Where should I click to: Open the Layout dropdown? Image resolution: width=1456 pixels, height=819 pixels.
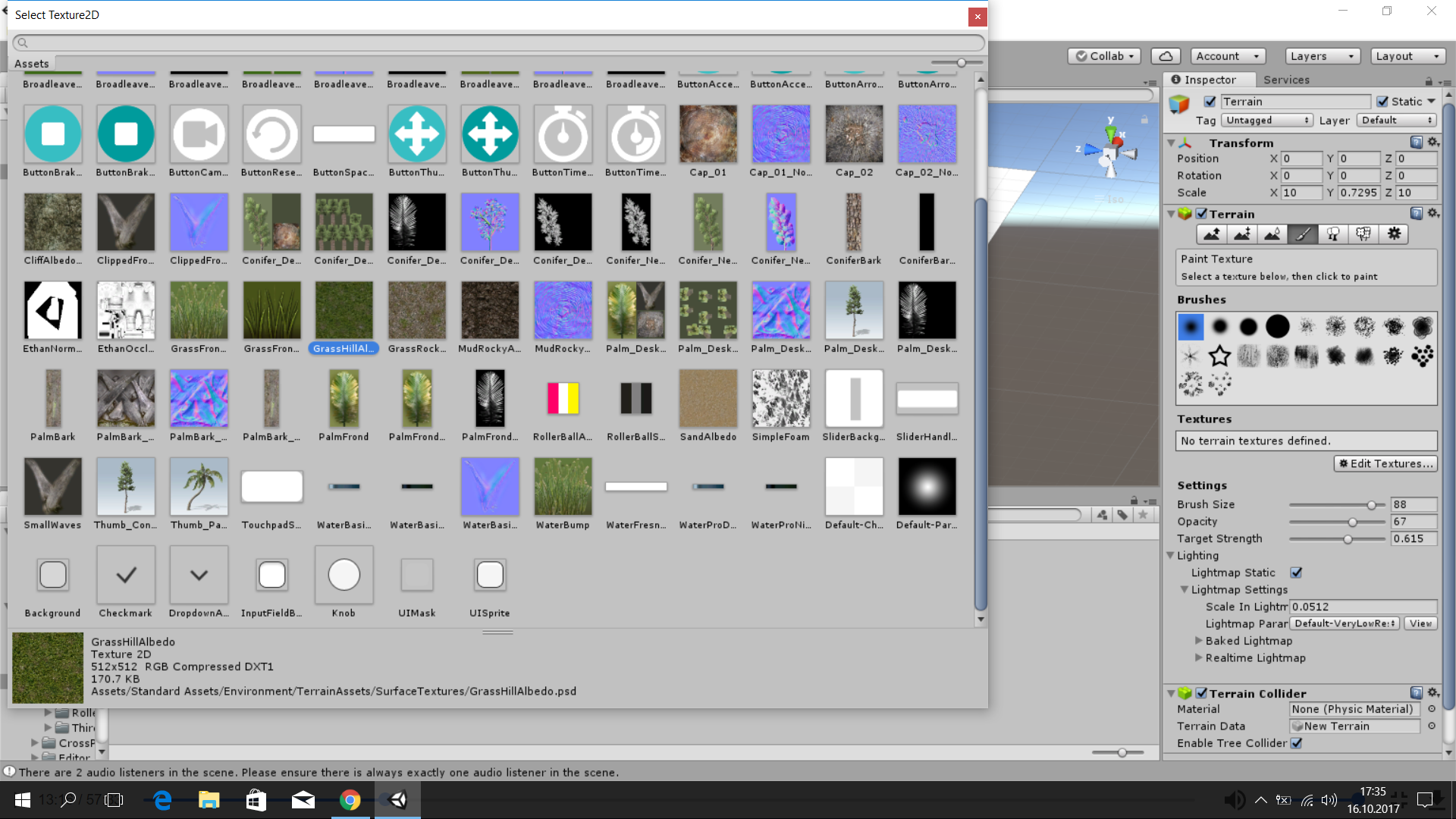(1407, 56)
